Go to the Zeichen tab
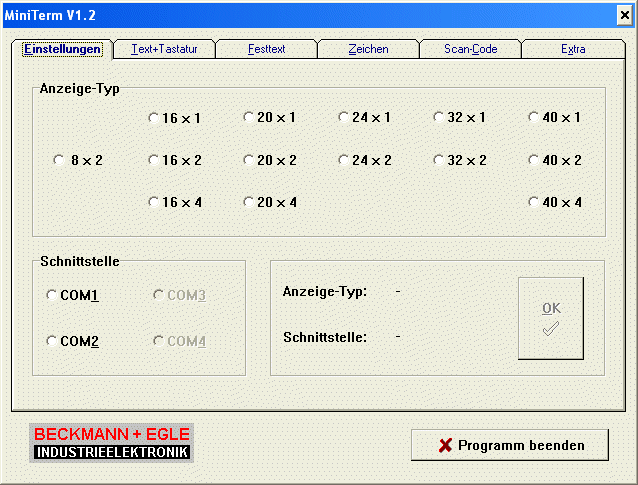 [368, 49]
